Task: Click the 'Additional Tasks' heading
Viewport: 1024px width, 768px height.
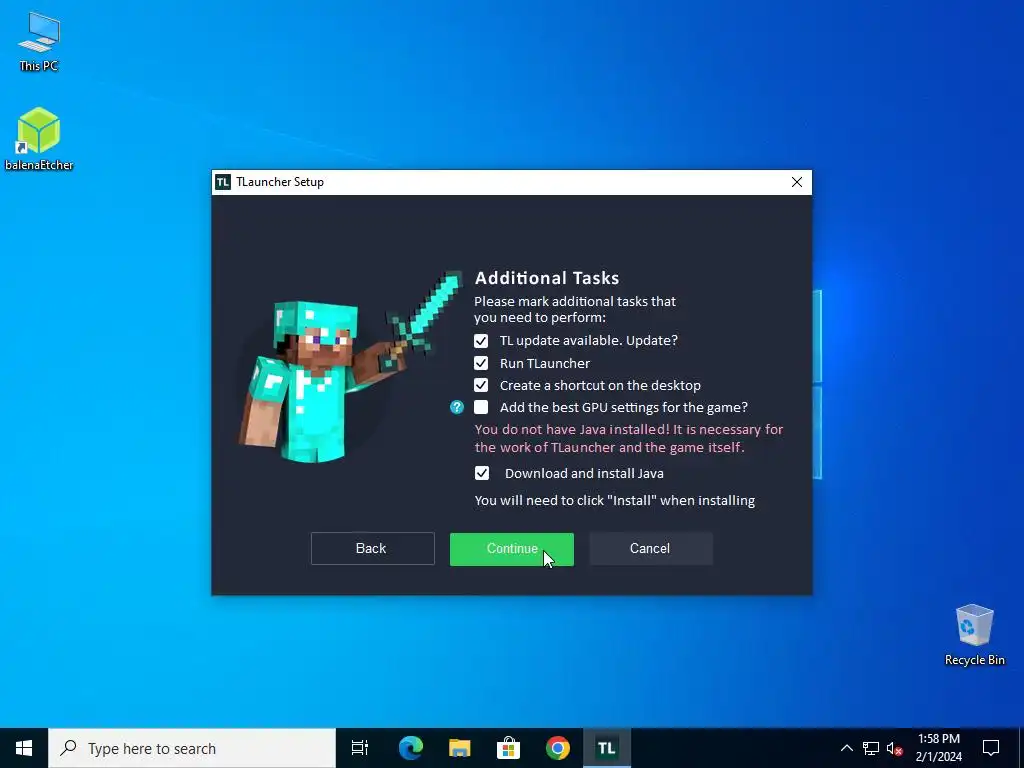Action: 547,278
